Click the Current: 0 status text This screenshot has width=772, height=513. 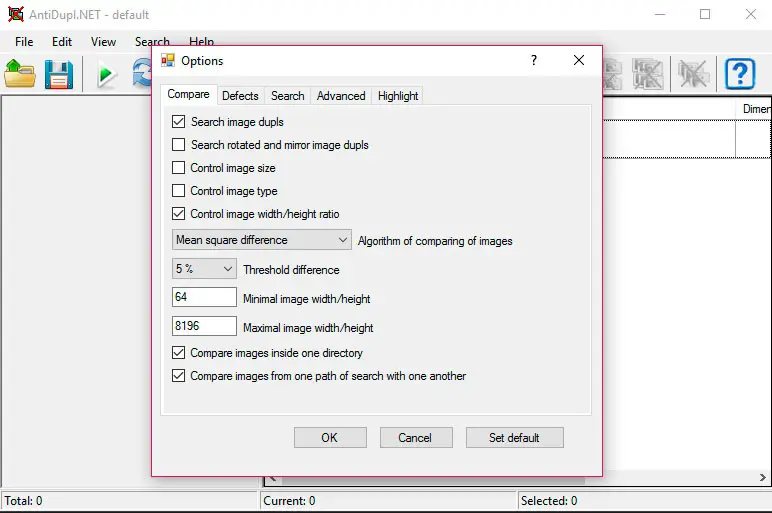289,501
